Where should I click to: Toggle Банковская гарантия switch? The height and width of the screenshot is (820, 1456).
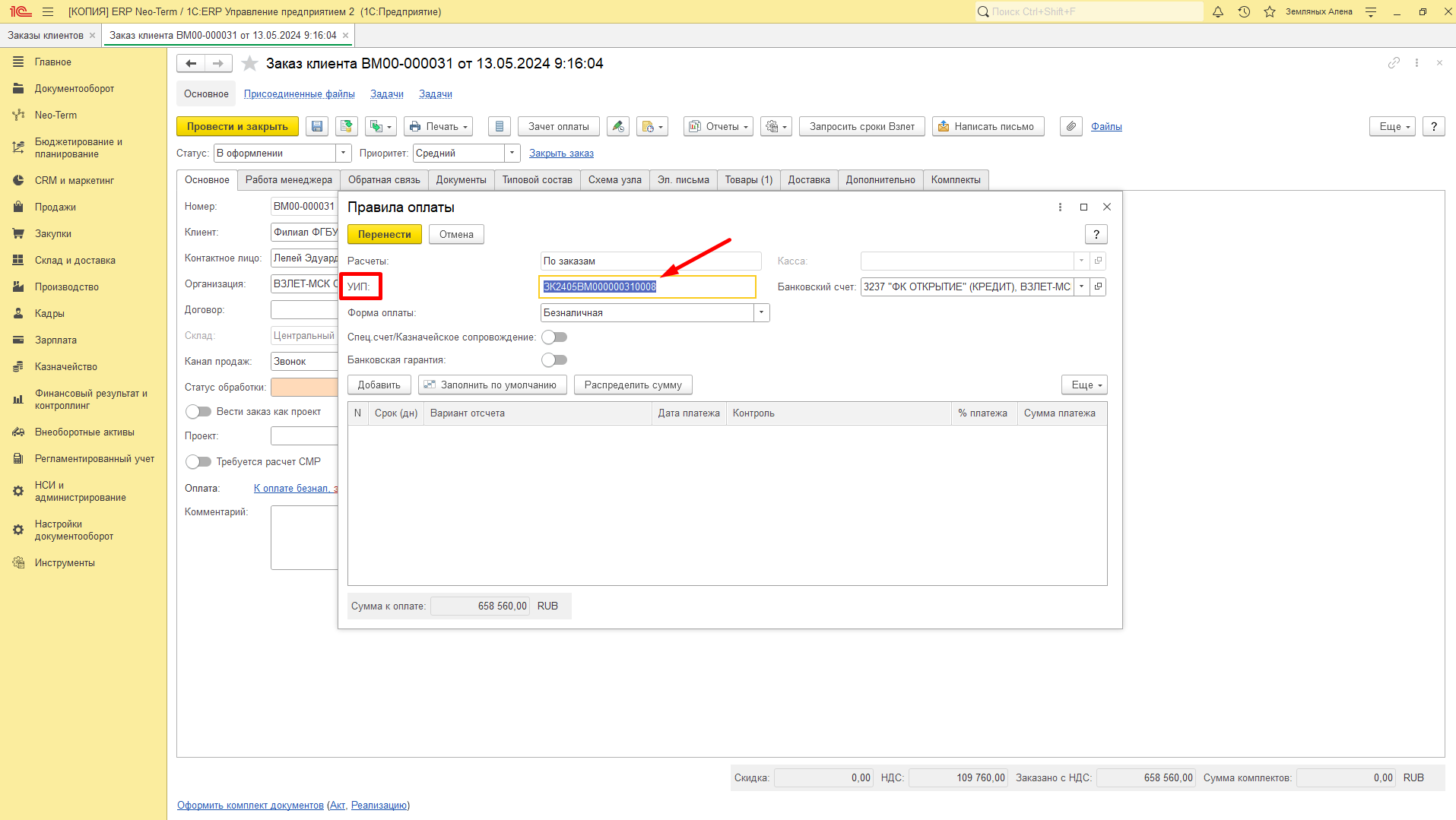(554, 360)
